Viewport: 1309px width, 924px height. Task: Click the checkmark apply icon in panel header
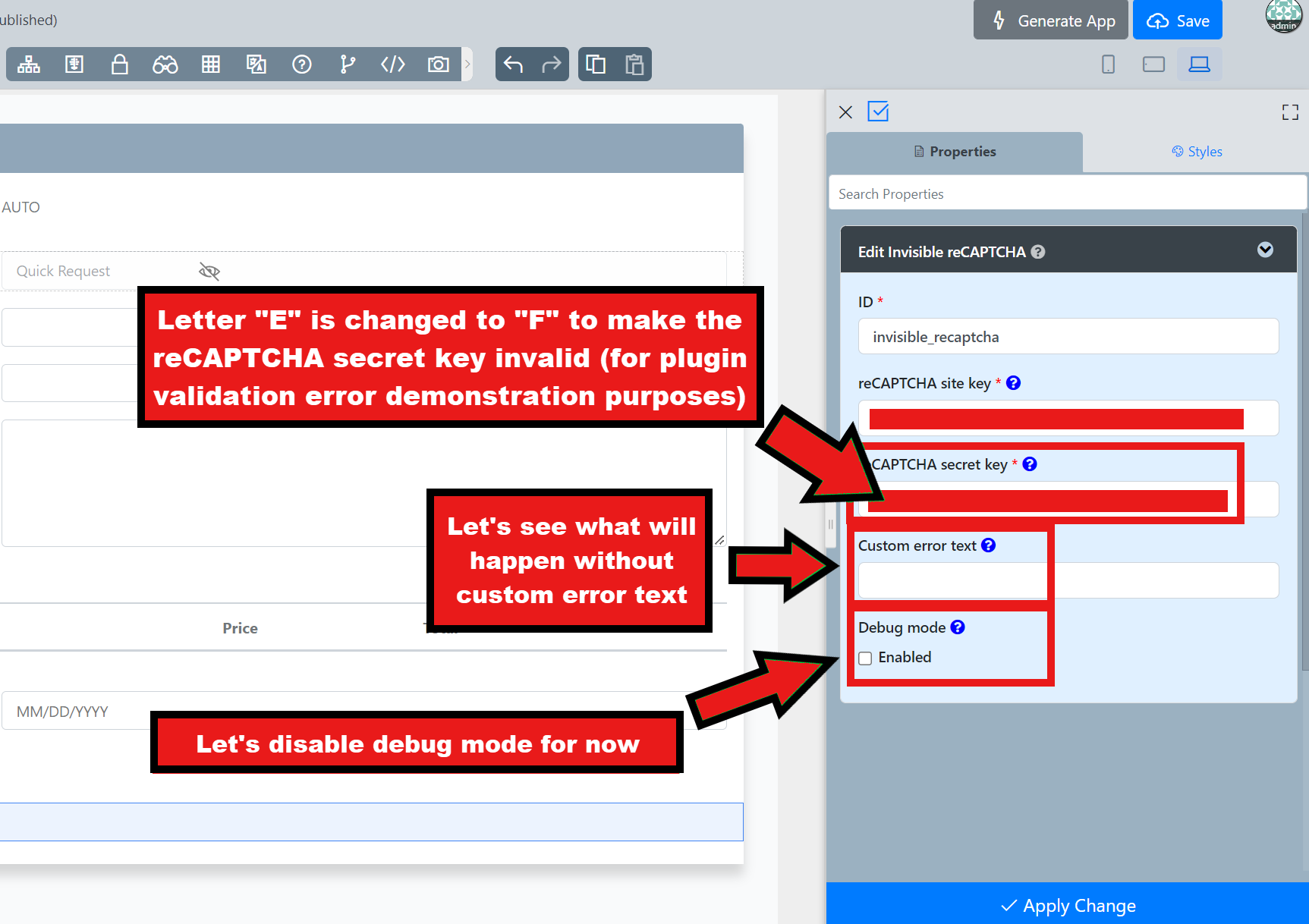[x=878, y=112]
